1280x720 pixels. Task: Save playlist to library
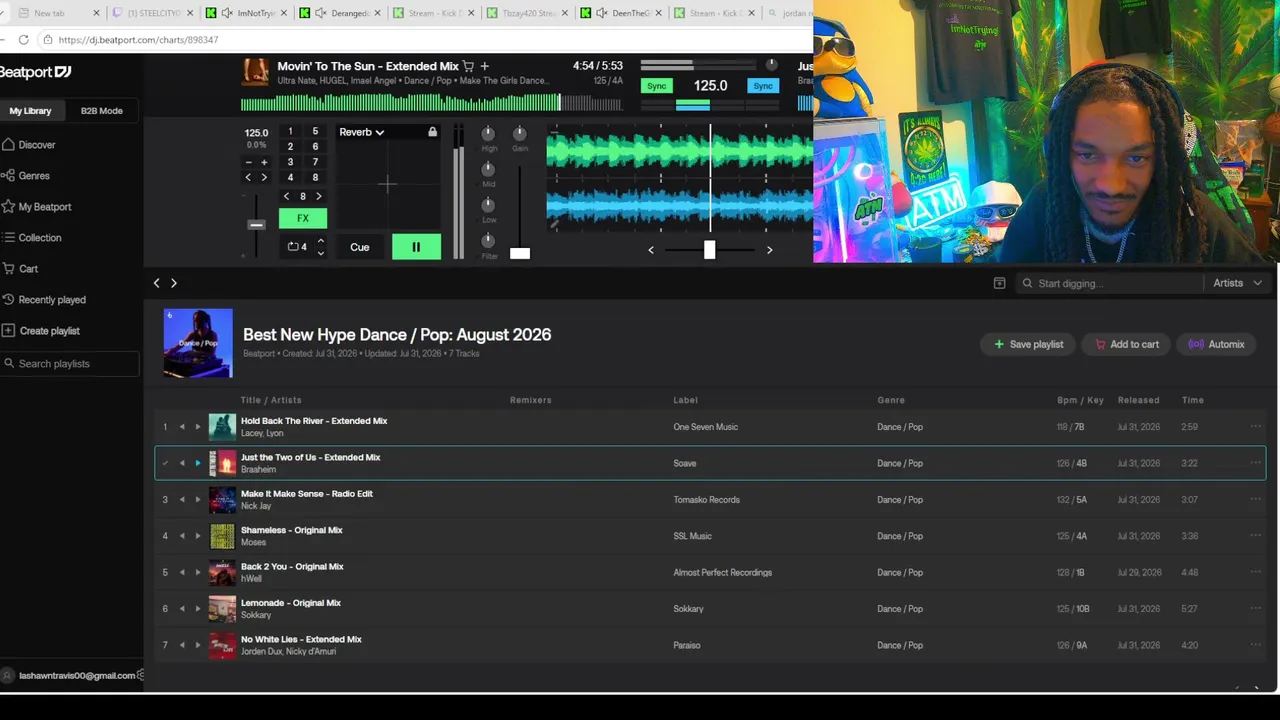click(1029, 344)
